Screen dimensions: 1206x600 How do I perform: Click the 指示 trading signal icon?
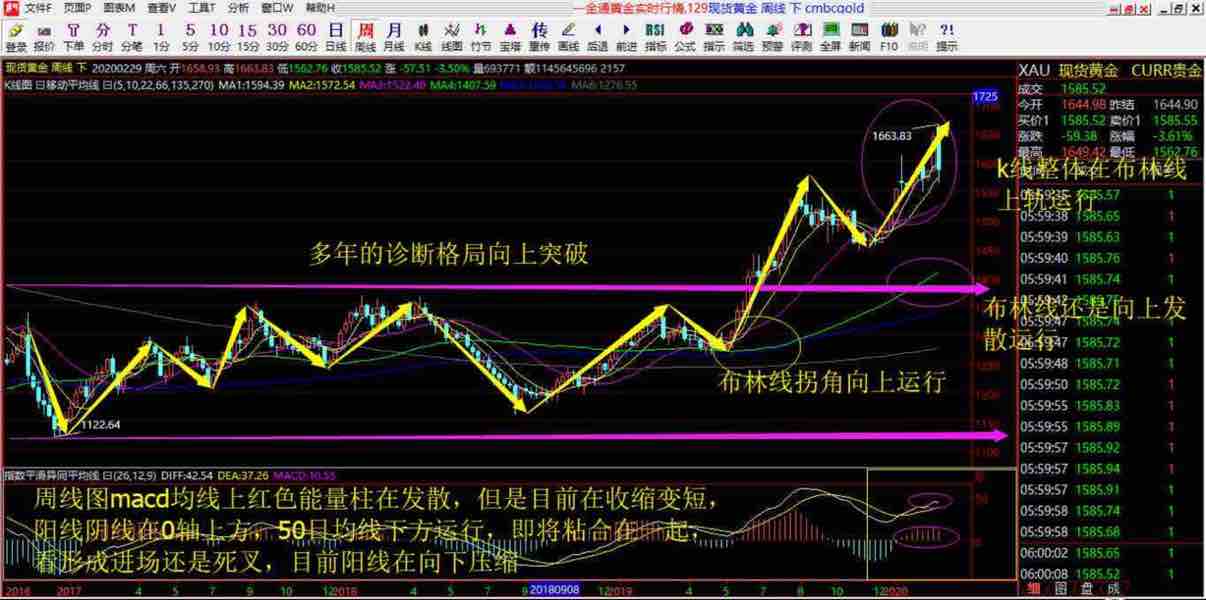714,37
